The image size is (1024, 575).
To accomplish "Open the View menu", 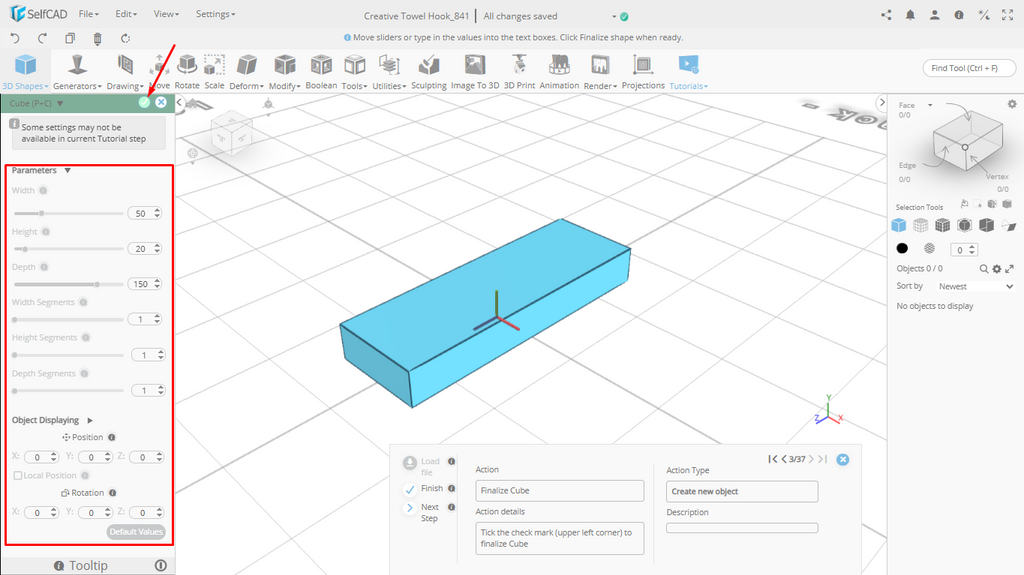I will 167,14.
